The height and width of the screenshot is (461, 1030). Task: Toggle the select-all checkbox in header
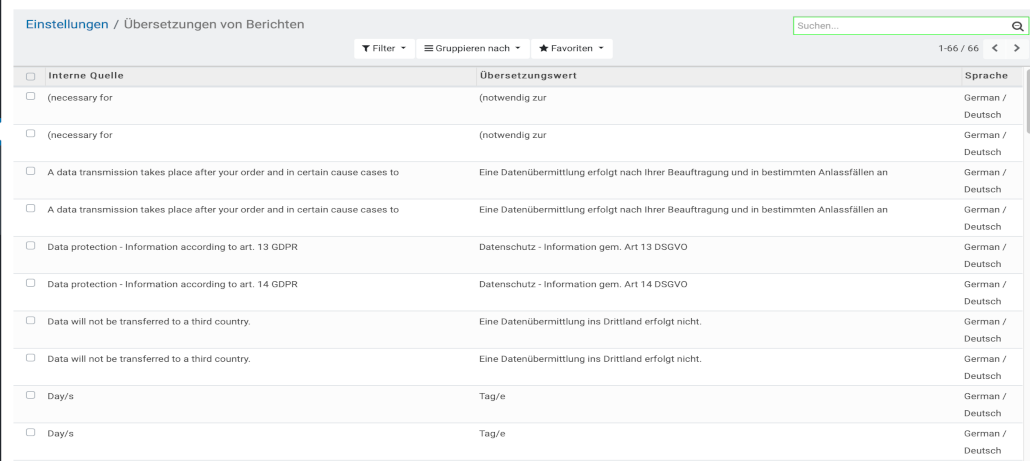pyautogui.click(x=30, y=77)
